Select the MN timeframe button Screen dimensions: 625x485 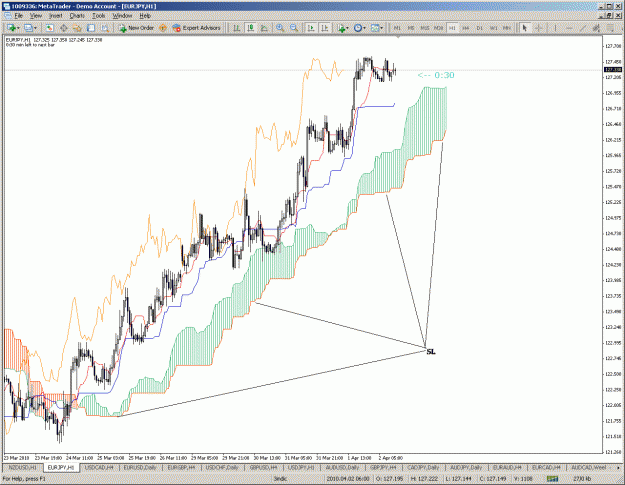[x=507, y=28]
